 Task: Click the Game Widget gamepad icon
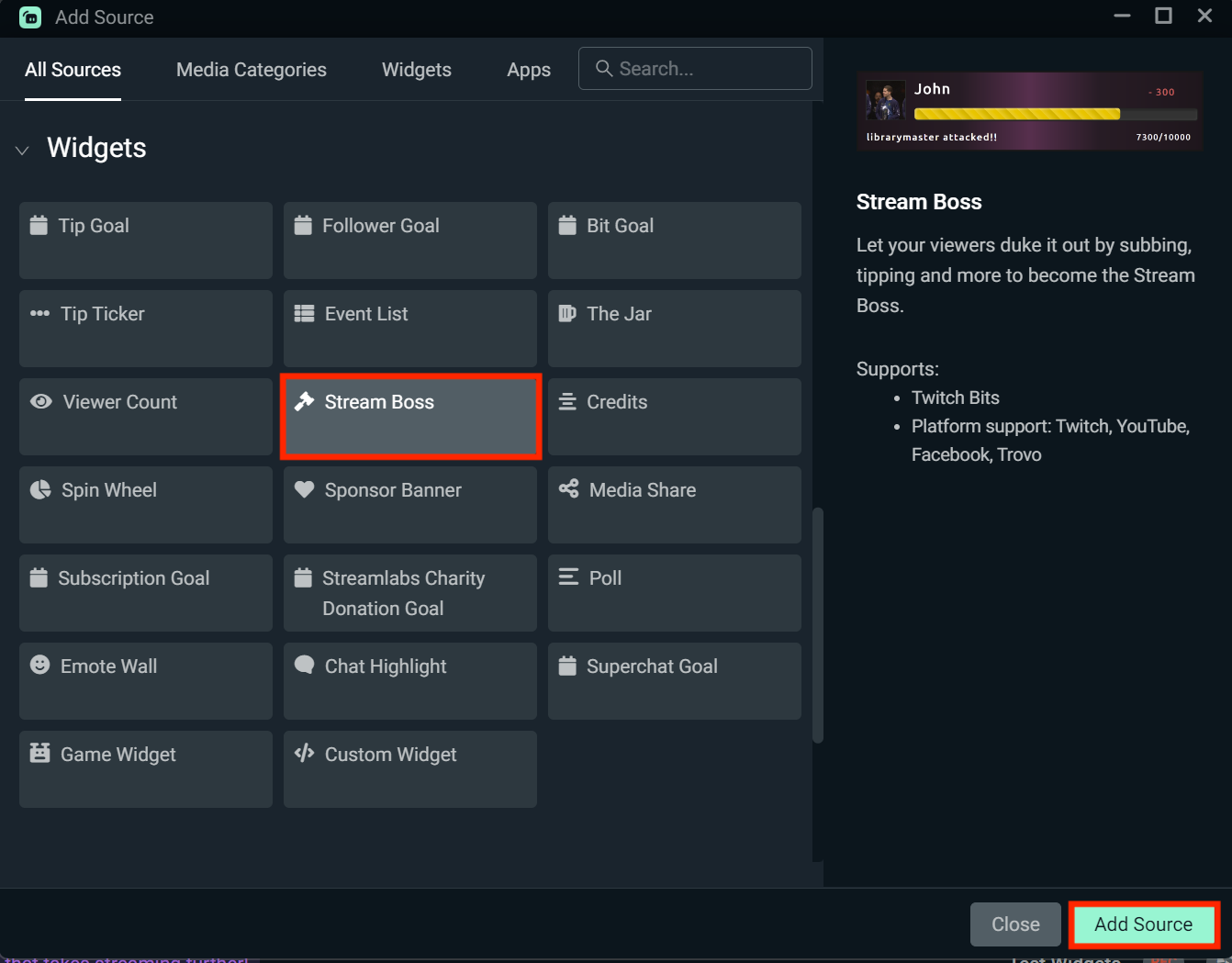pyautogui.click(x=40, y=754)
